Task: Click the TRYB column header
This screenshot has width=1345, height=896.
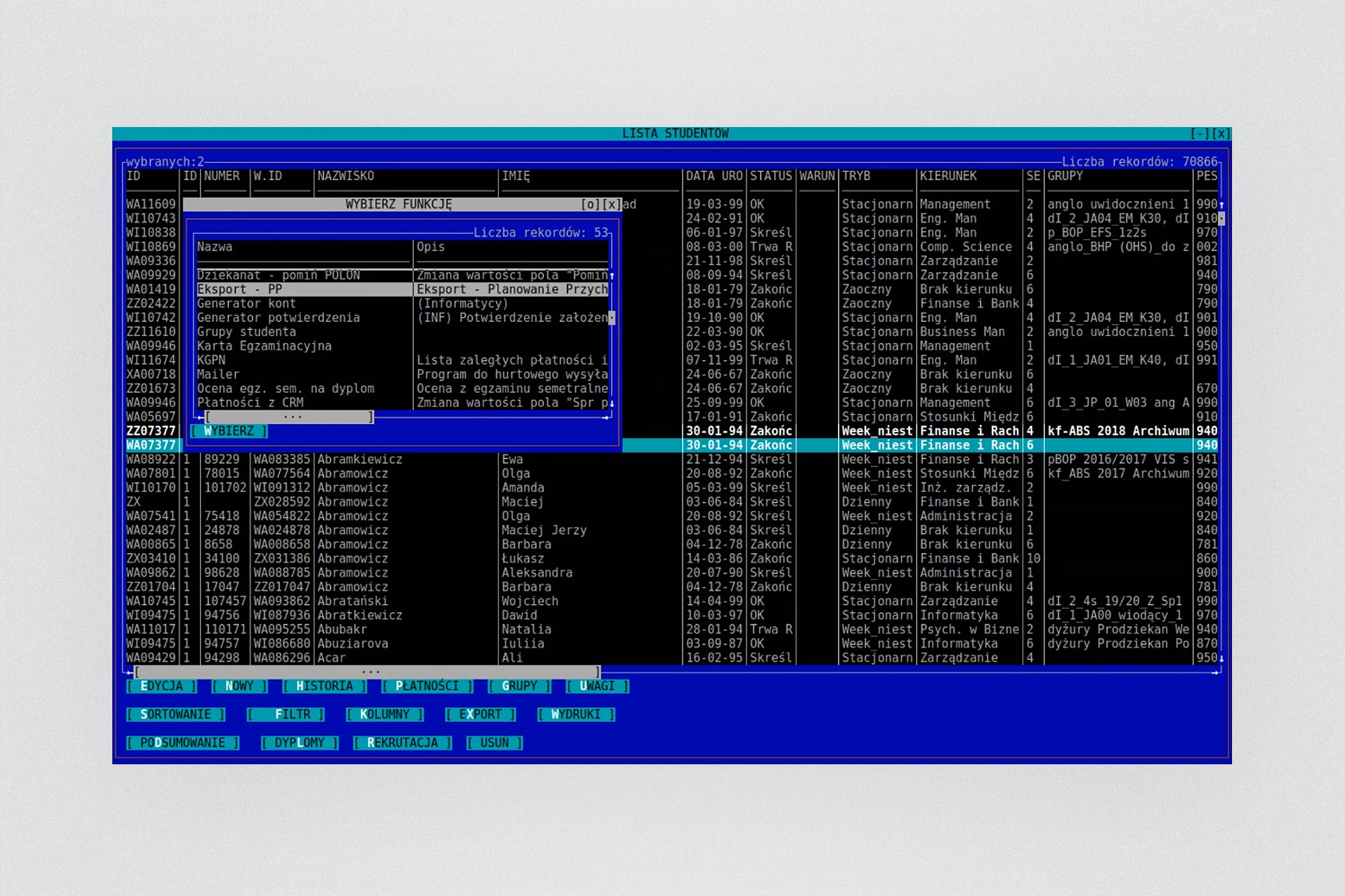Action: 856,176
